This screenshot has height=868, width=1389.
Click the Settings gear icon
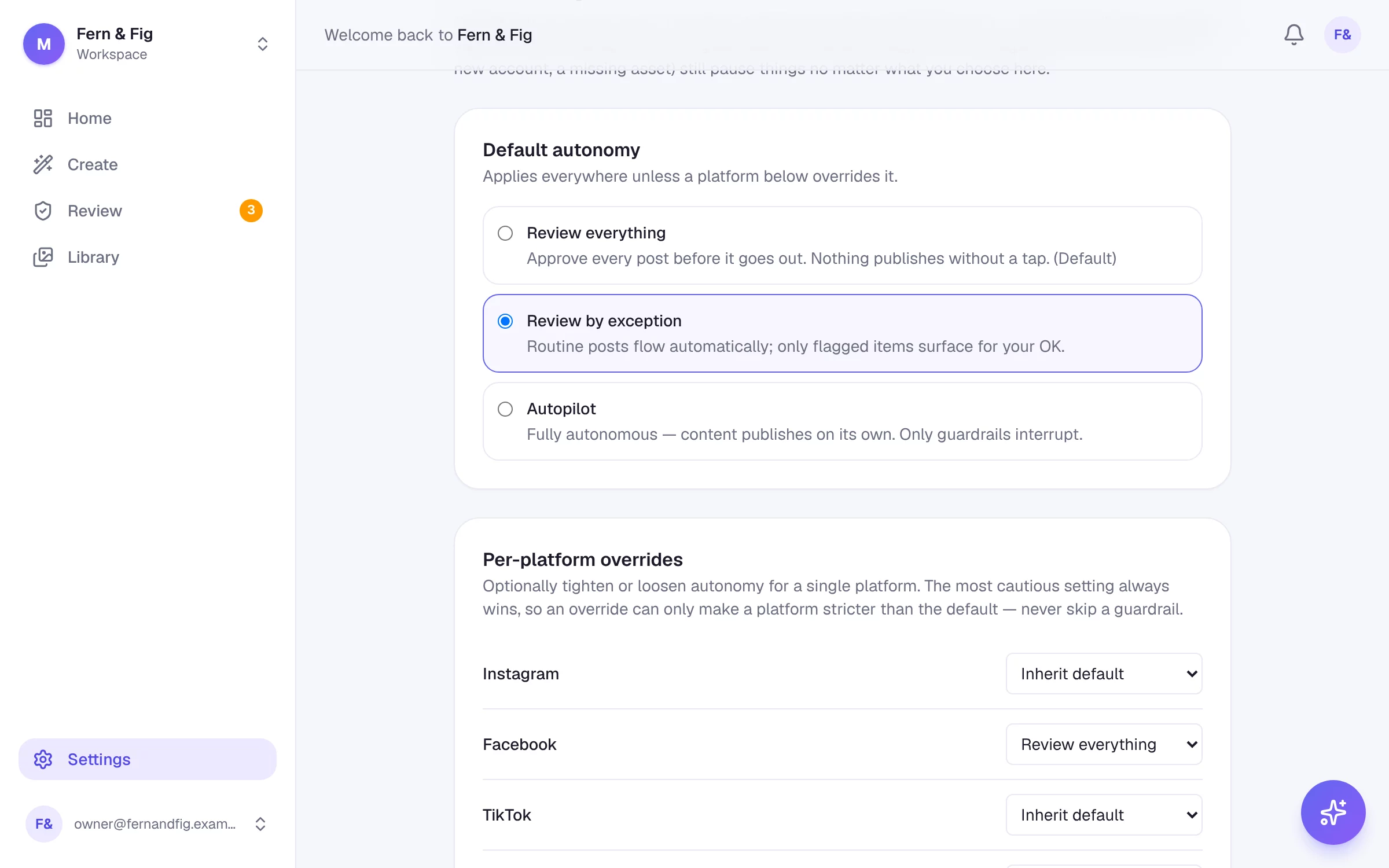(x=43, y=759)
